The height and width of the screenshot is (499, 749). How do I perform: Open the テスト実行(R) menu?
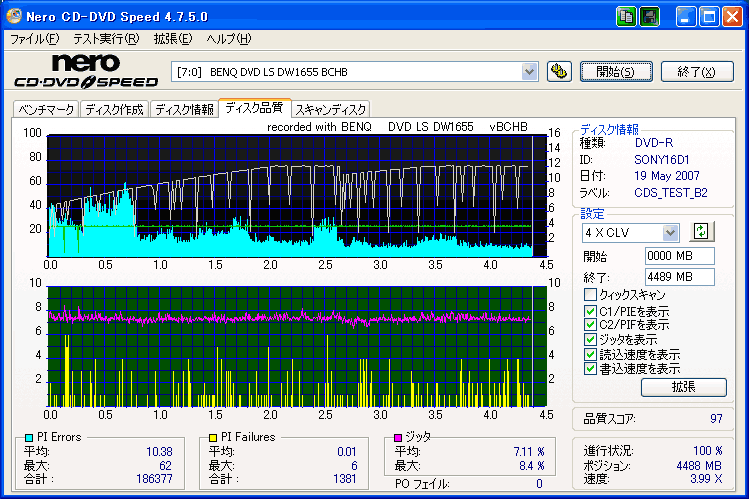pos(106,39)
